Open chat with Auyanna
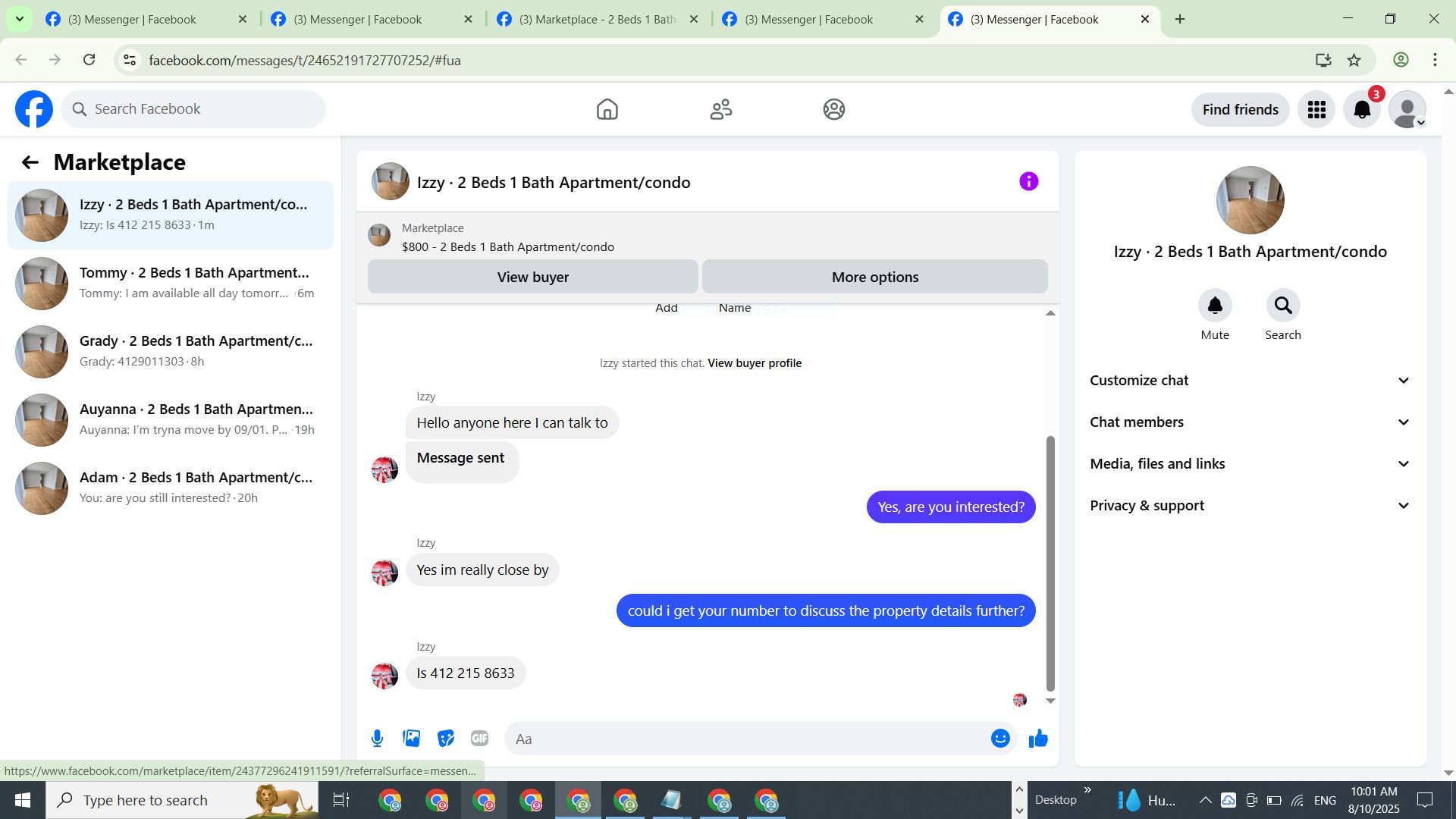This screenshot has height=819, width=1456. point(171,420)
